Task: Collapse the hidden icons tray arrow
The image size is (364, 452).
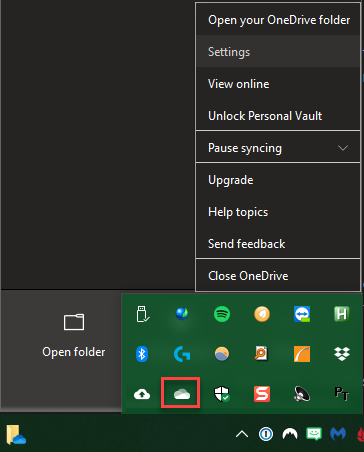Action: click(242, 434)
